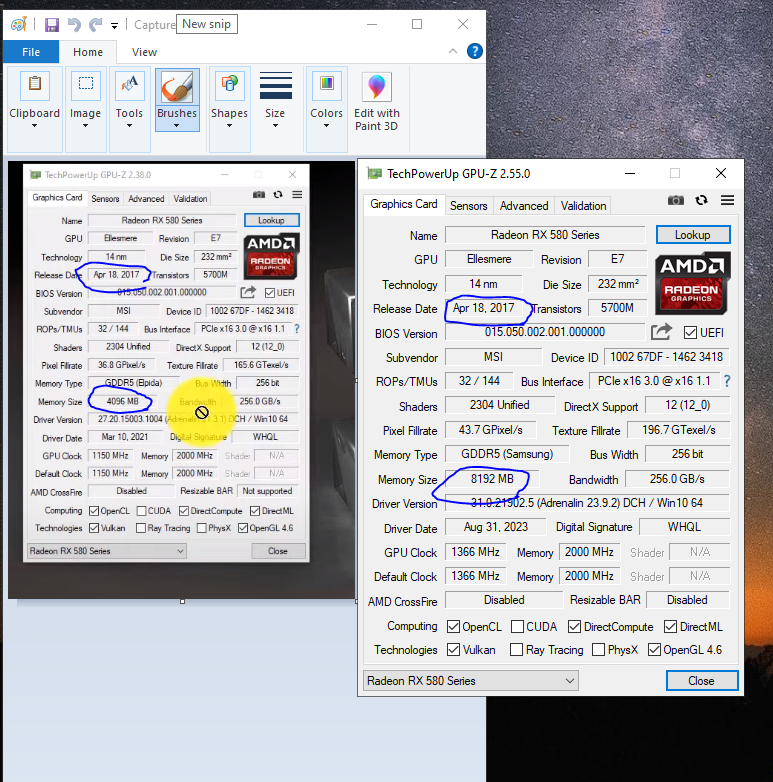The image size is (773, 782).
Task: Click Edit with Paint 3D
Action: (x=377, y=102)
